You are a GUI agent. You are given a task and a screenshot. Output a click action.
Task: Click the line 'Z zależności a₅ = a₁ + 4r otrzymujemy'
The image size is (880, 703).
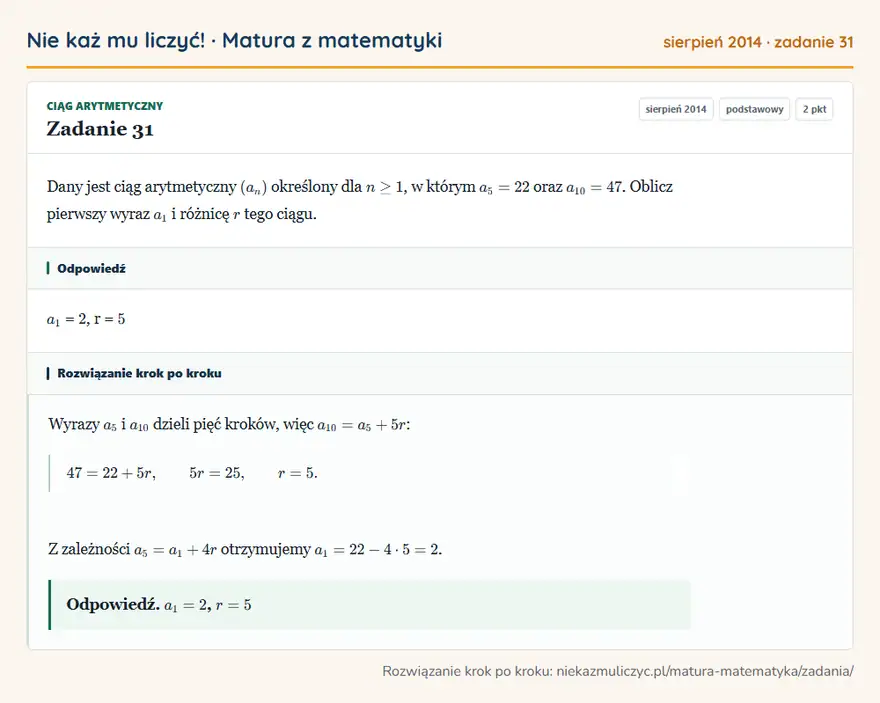coord(245,549)
